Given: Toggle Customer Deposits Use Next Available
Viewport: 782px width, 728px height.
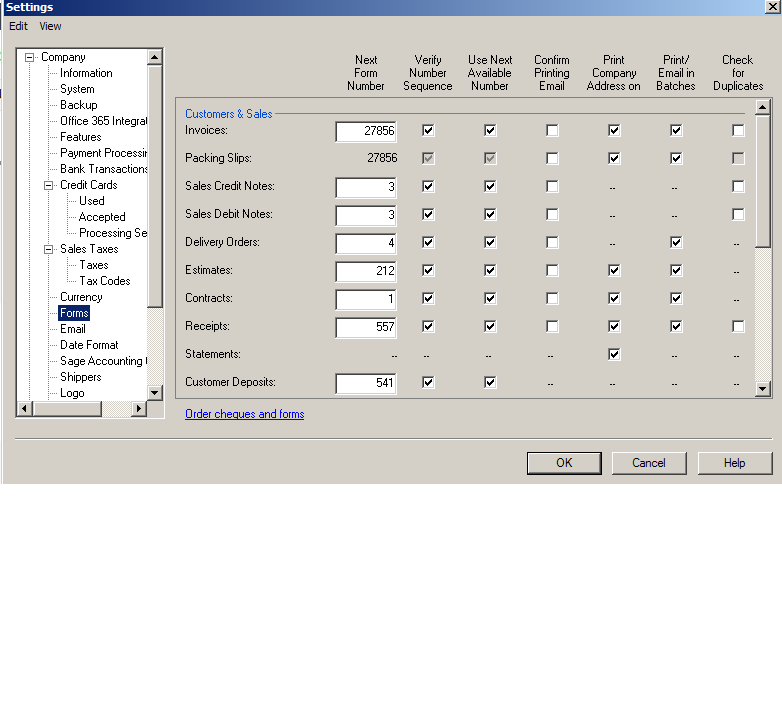Looking at the screenshot, I should tap(490, 382).
